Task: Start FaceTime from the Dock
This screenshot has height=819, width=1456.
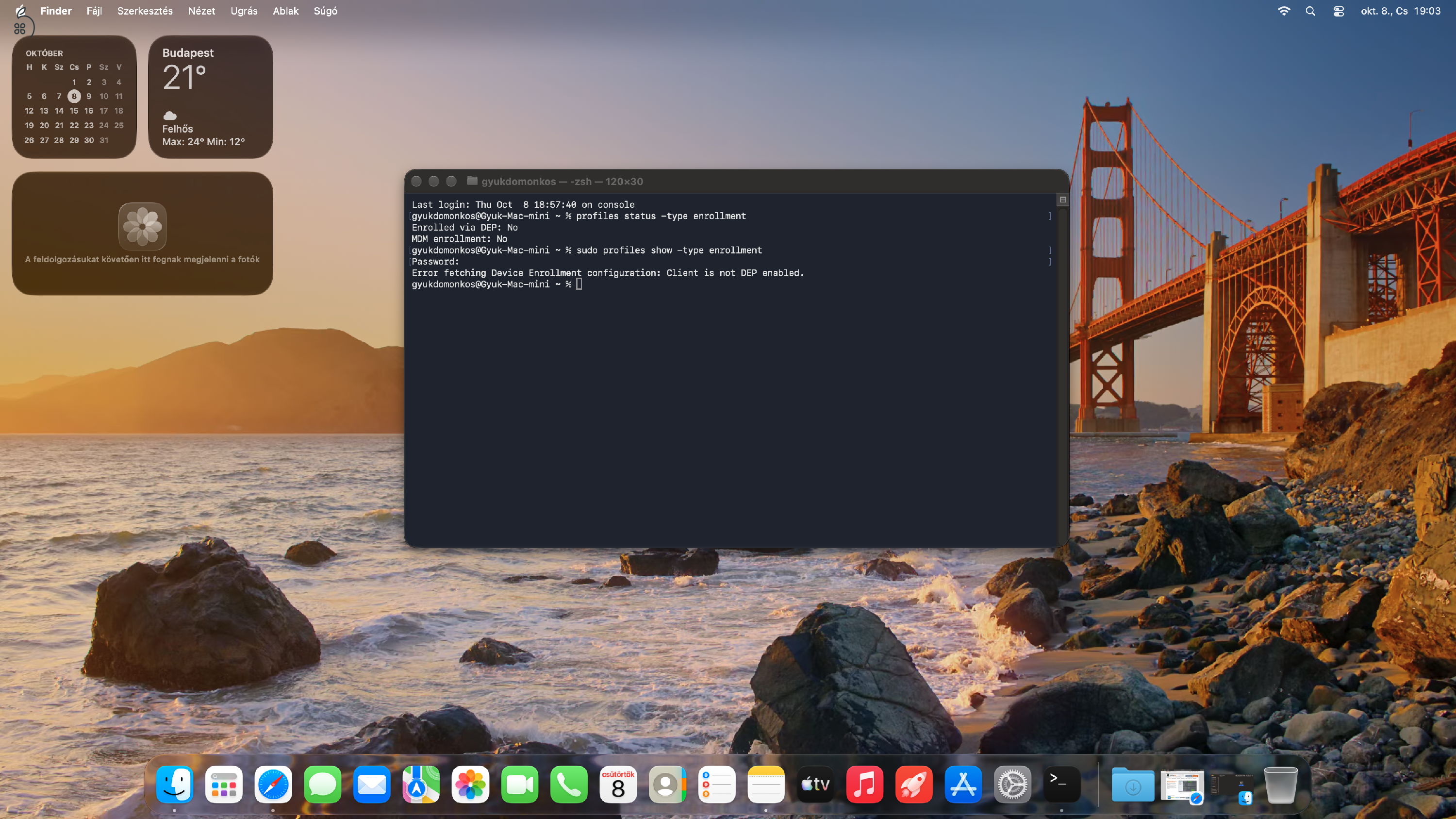Action: point(519,785)
